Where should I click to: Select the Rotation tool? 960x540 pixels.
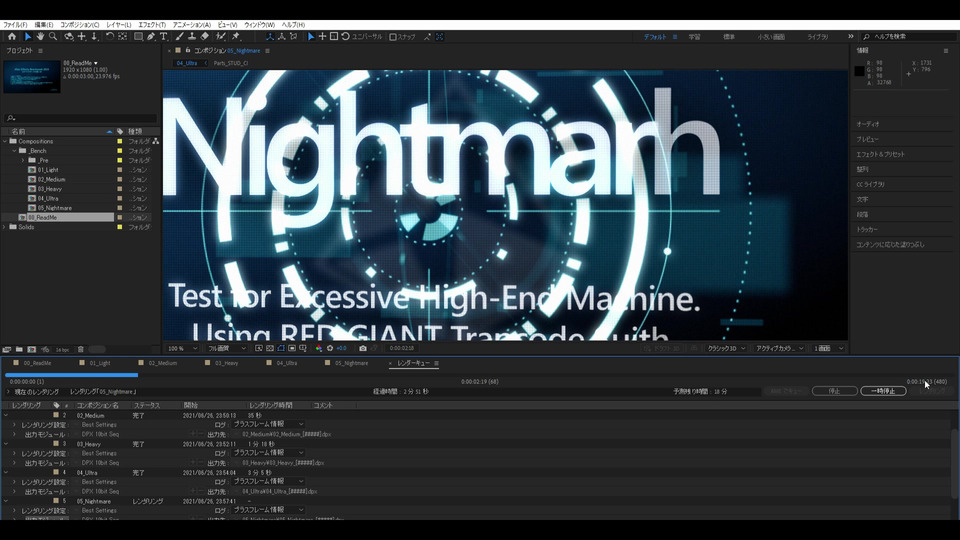[x=110, y=37]
